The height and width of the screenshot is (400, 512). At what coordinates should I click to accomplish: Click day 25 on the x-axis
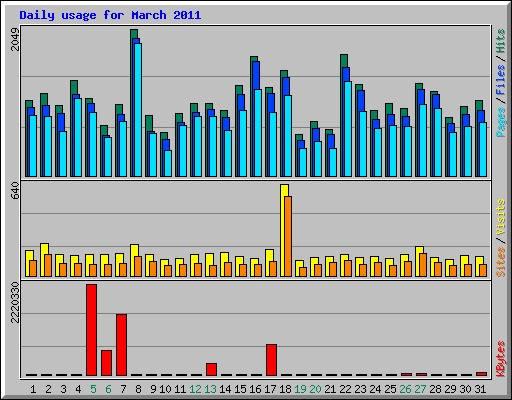[390, 389]
